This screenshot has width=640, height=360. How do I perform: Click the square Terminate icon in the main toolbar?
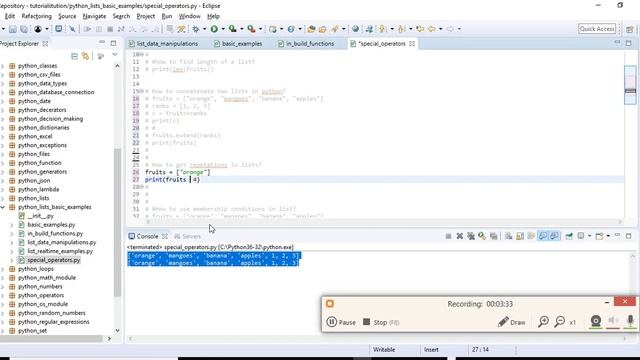tap(110, 29)
